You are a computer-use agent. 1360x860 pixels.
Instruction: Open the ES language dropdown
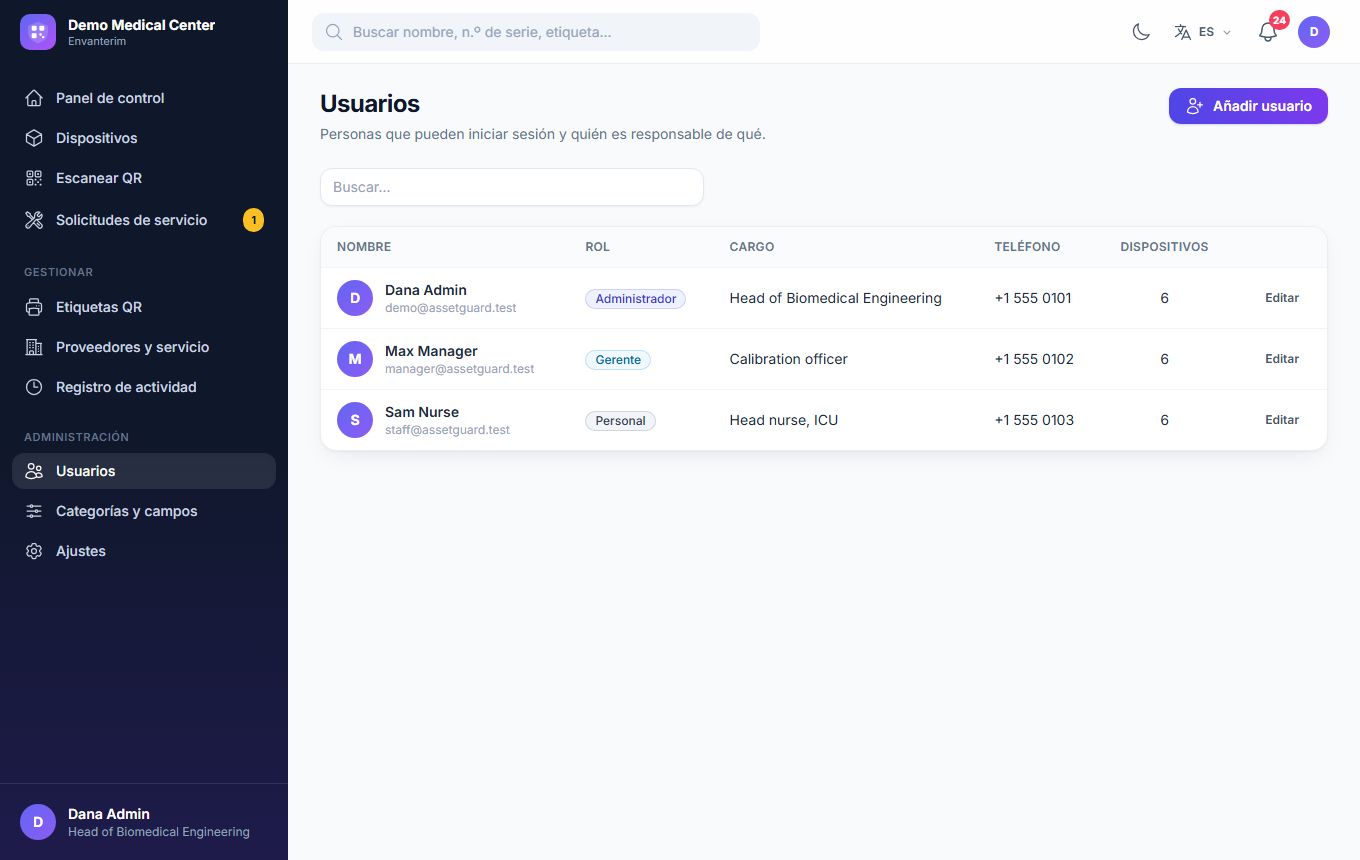(1203, 32)
